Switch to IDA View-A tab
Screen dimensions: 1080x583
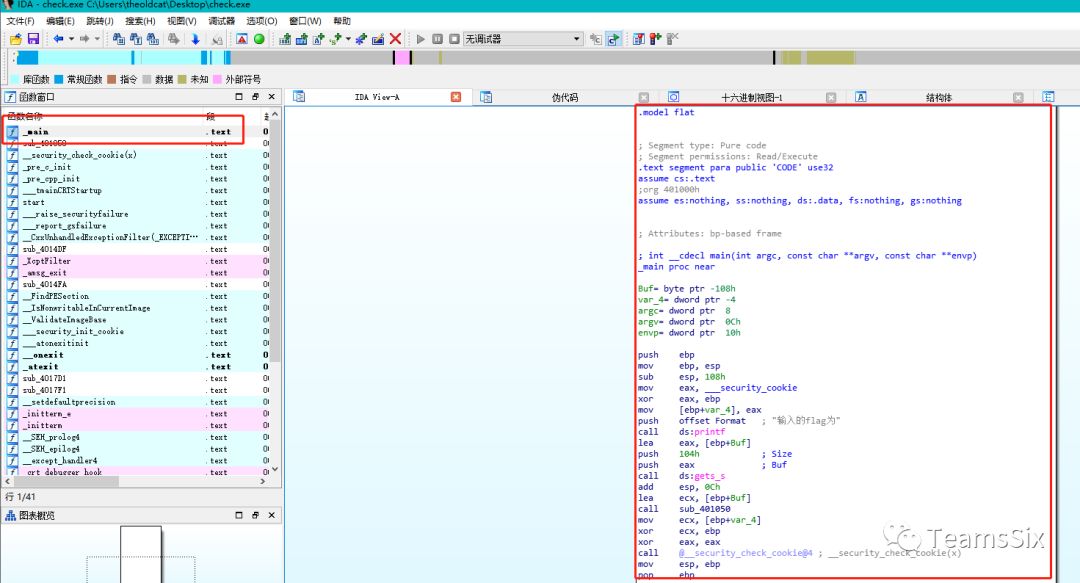376,97
